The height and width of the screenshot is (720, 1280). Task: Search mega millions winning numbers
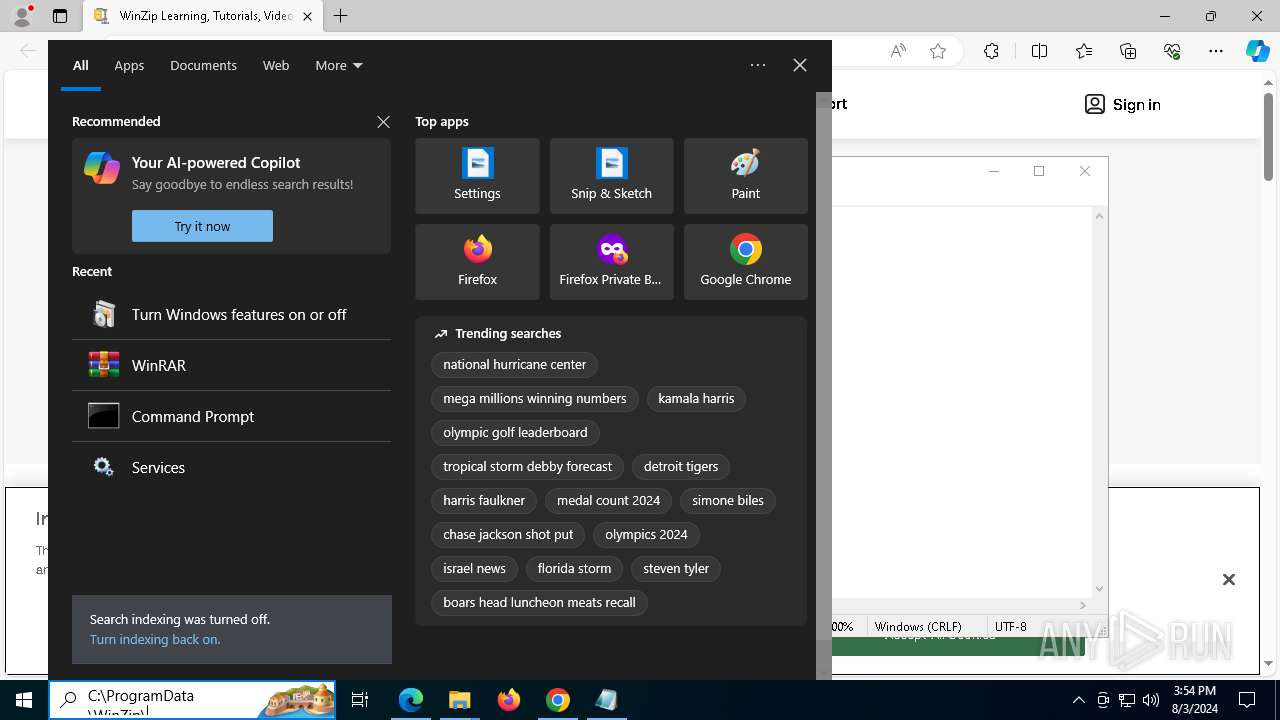(x=534, y=399)
